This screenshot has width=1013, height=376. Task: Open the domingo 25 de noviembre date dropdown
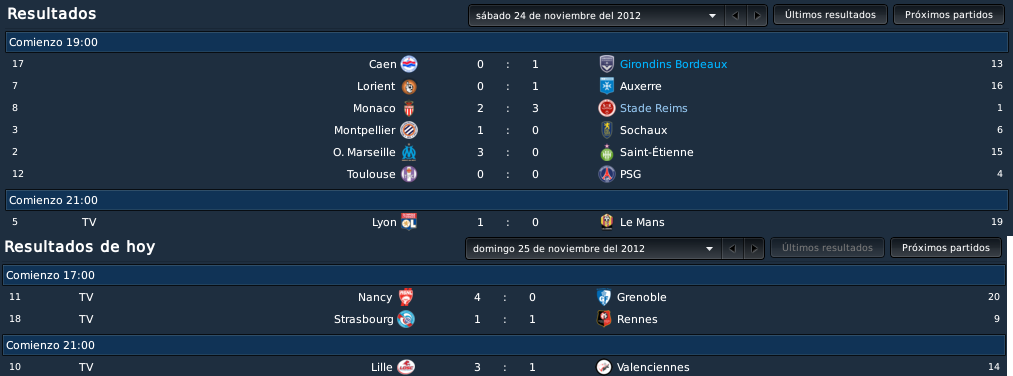592,248
